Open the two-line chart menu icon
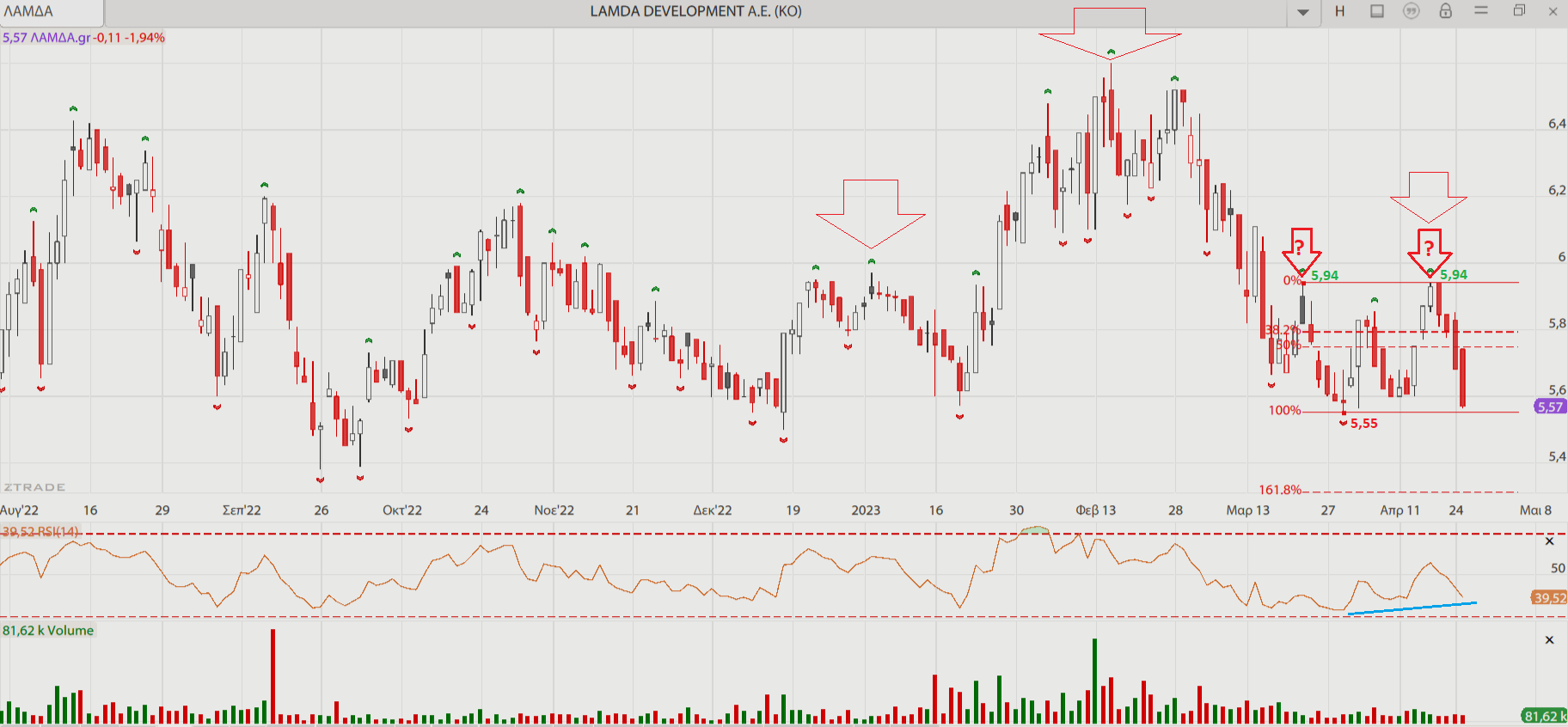Image resolution: width=1568 pixels, height=727 pixels. click(1481, 10)
